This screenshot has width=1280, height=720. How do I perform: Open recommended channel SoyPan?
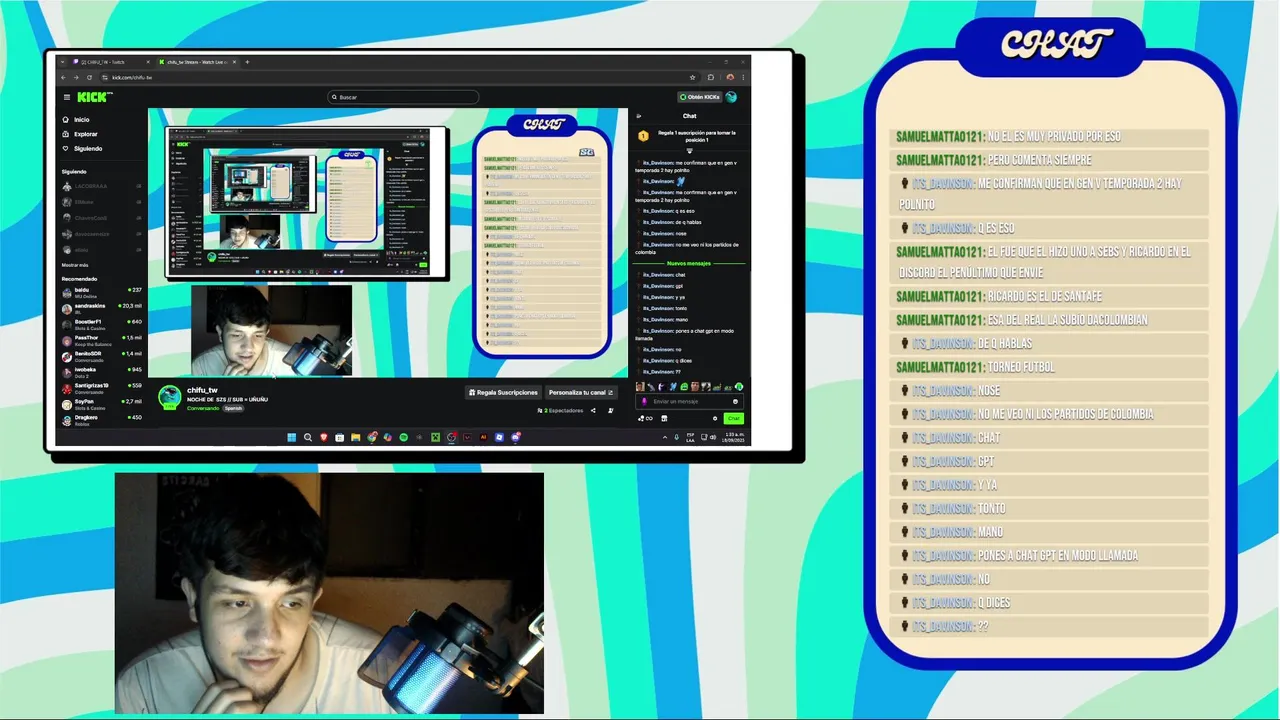click(x=102, y=404)
